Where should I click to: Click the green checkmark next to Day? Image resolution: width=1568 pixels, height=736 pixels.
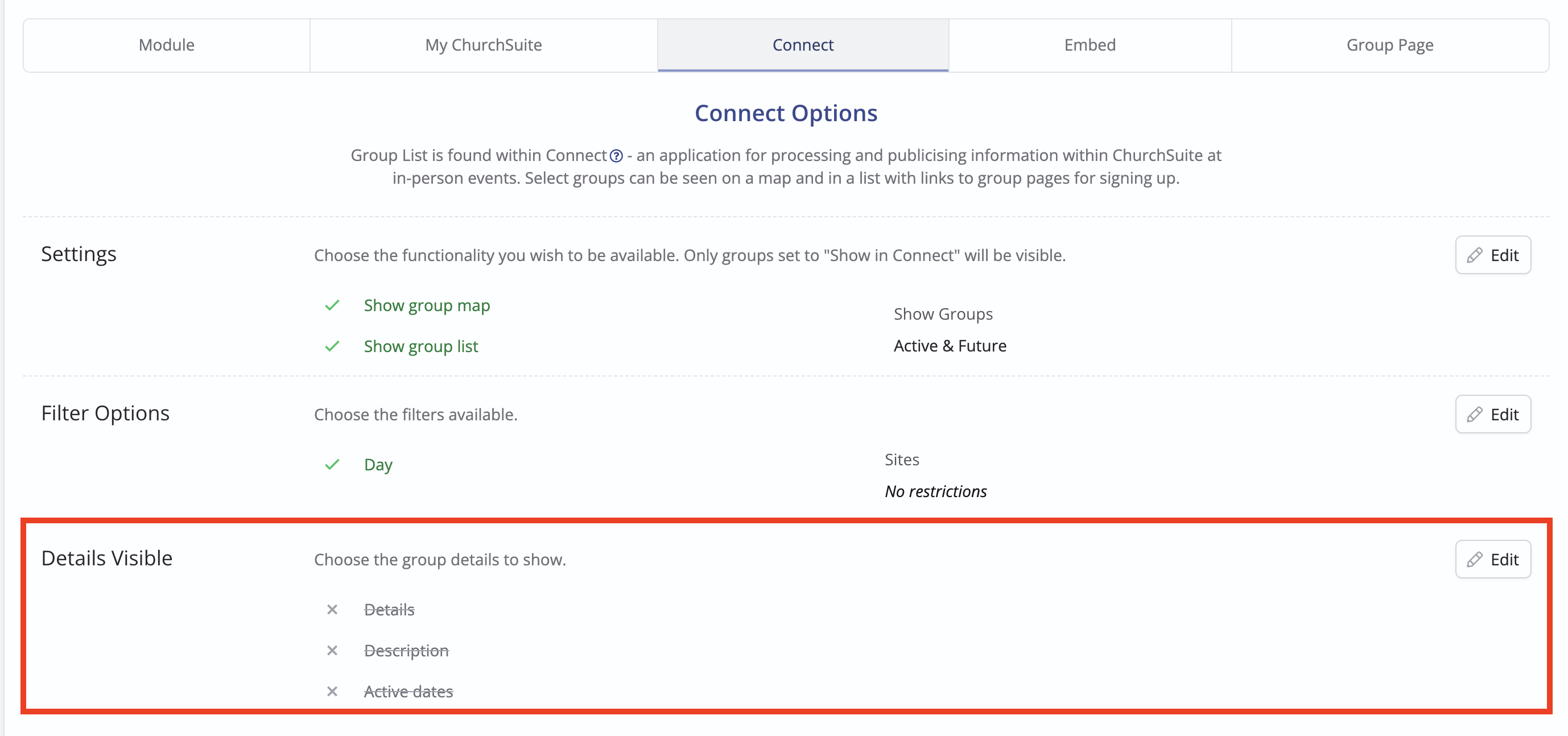[332, 465]
